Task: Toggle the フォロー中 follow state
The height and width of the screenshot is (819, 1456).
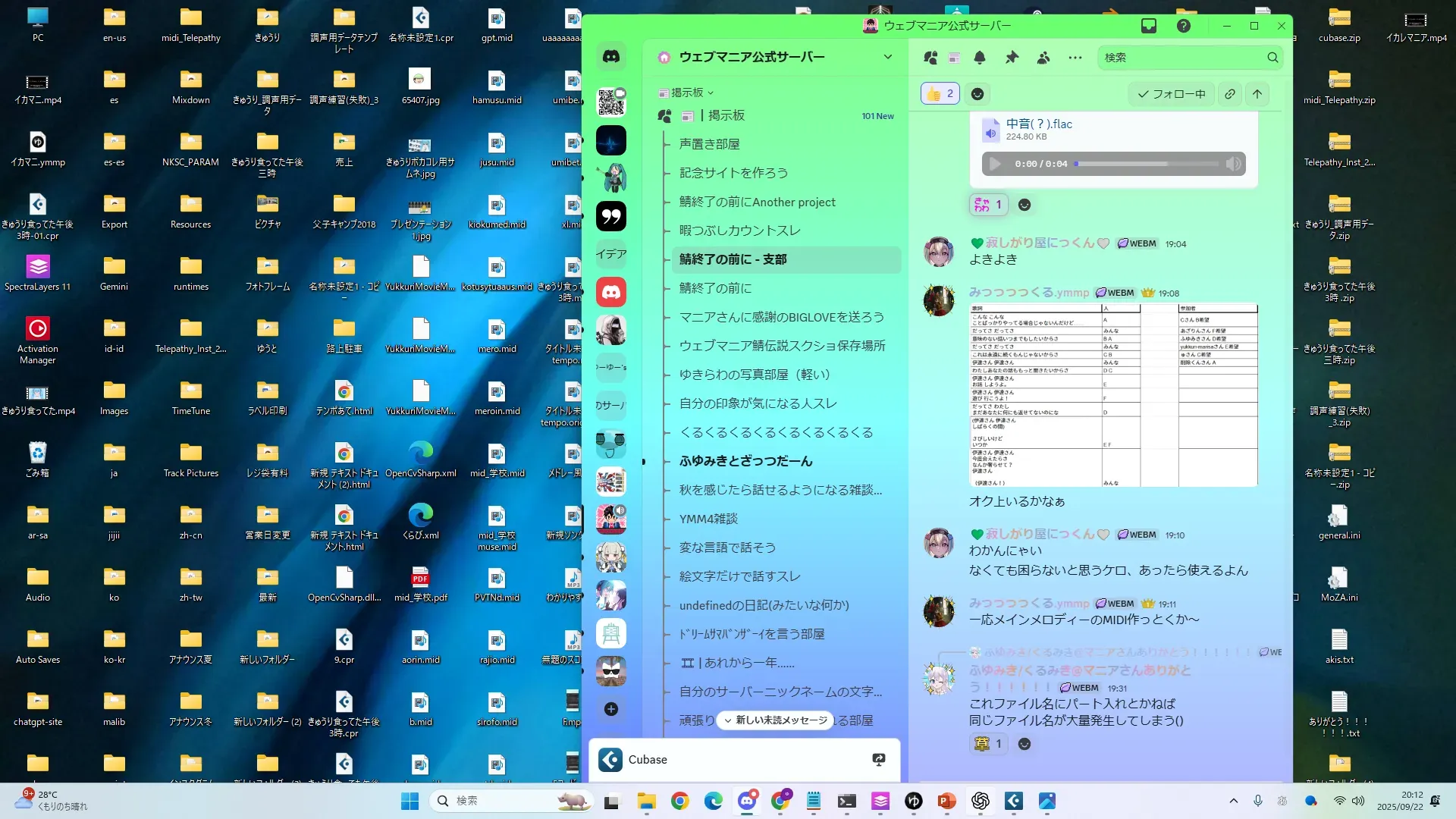Action: [1171, 94]
